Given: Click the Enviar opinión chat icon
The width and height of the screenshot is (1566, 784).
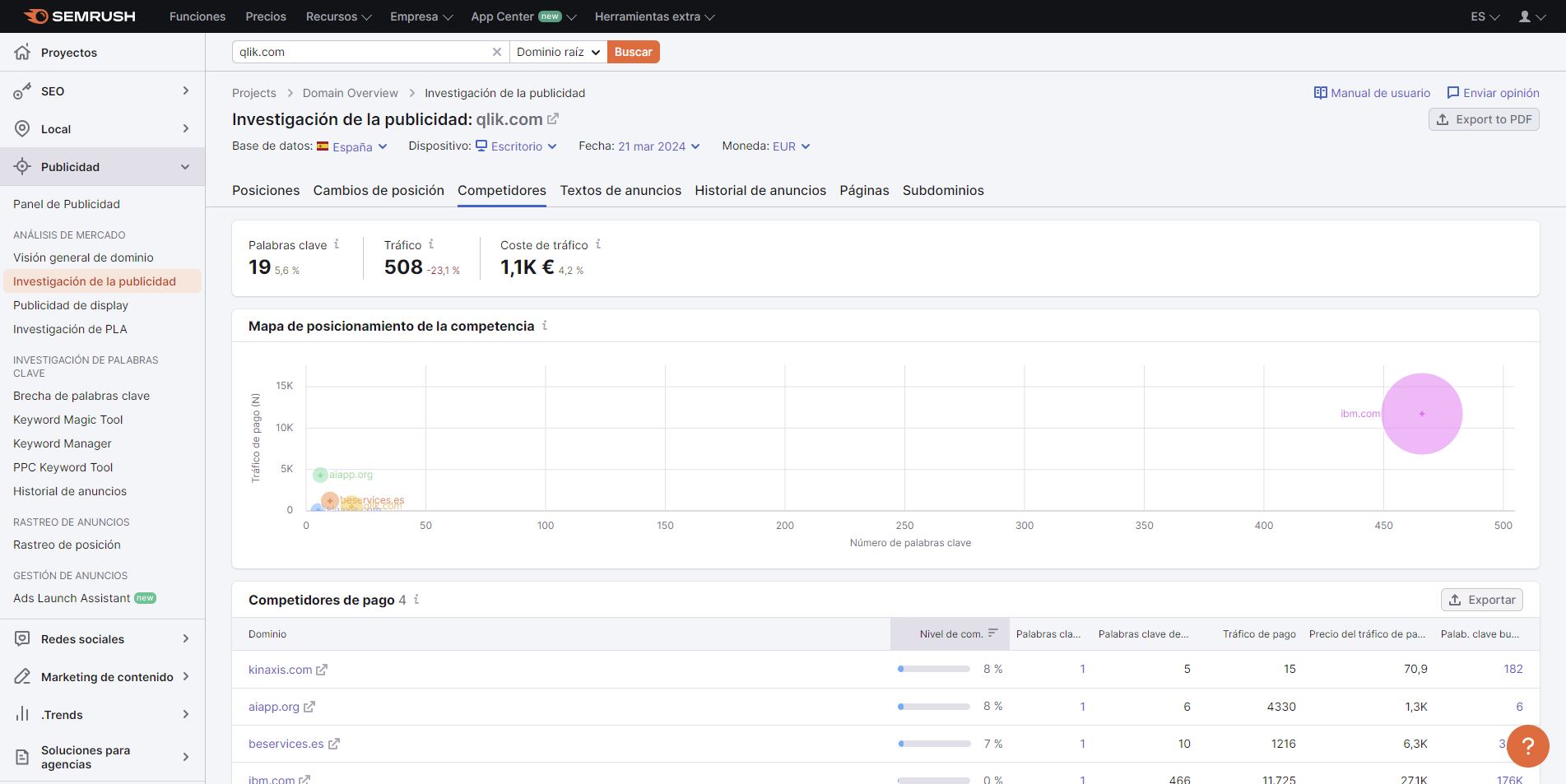Looking at the screenshot, I should [x=1453, y=93].
